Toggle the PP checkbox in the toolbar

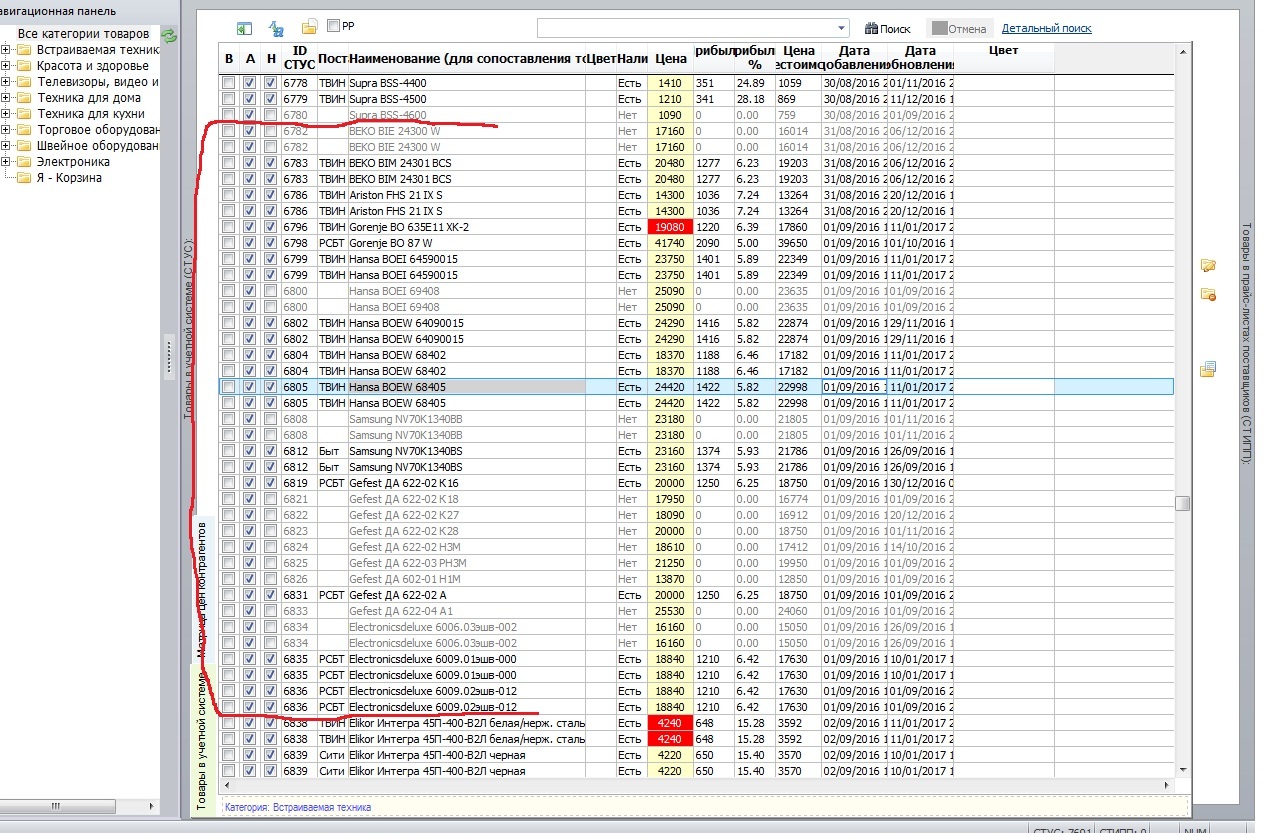tap(333, 26)
